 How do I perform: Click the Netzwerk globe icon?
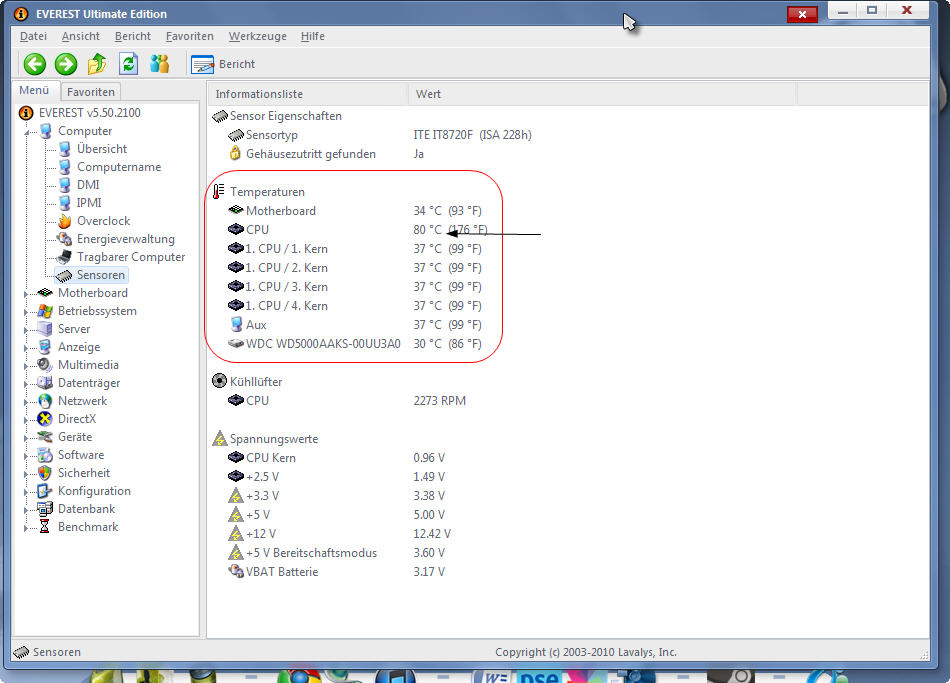(x=45, y=401)
